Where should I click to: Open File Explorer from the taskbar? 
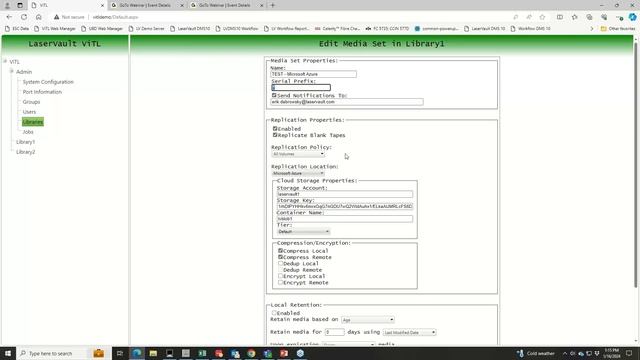(153, 353)
